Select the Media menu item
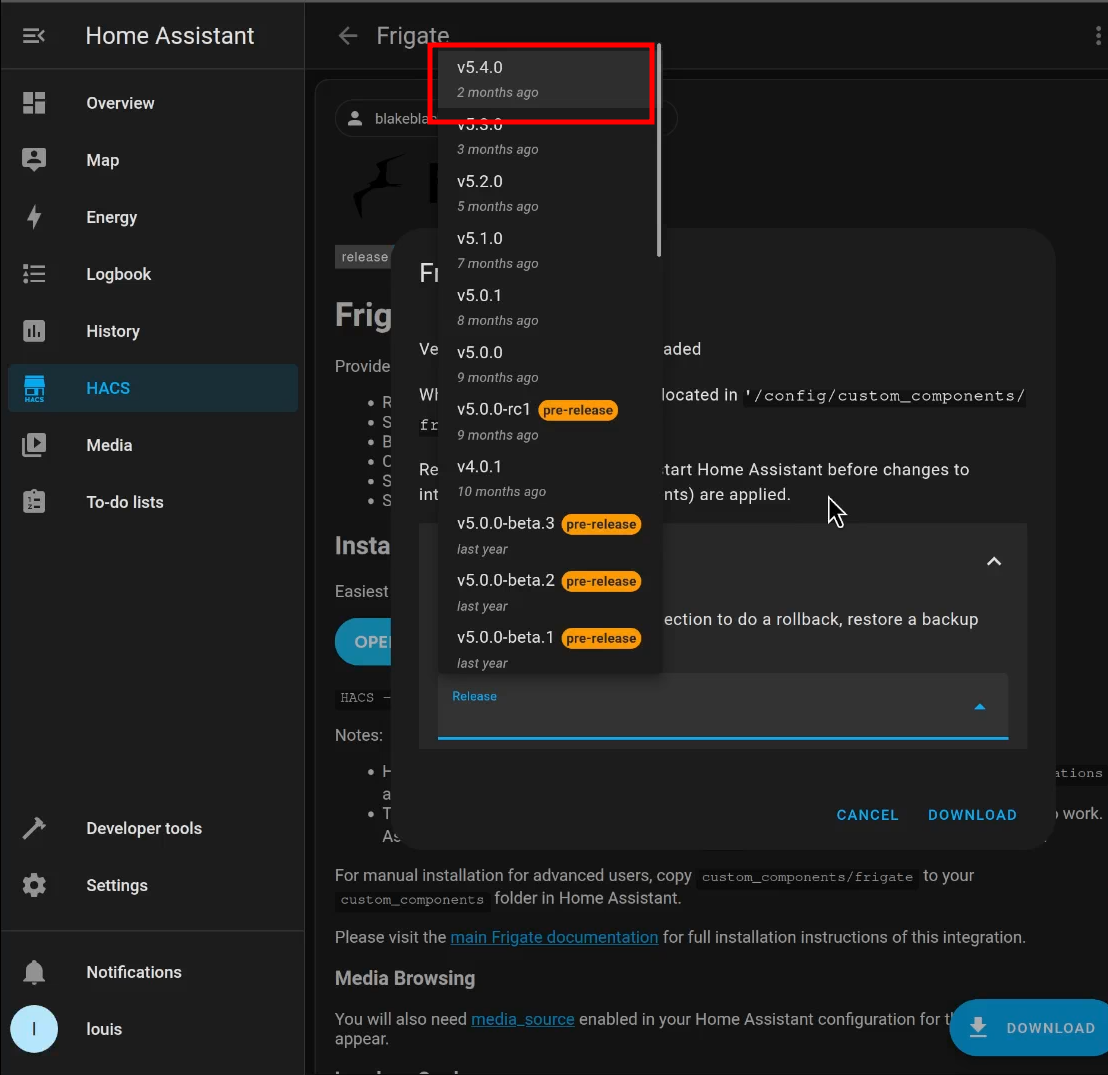Screen dimensions: 1108x1075 (x=153, y=445)
